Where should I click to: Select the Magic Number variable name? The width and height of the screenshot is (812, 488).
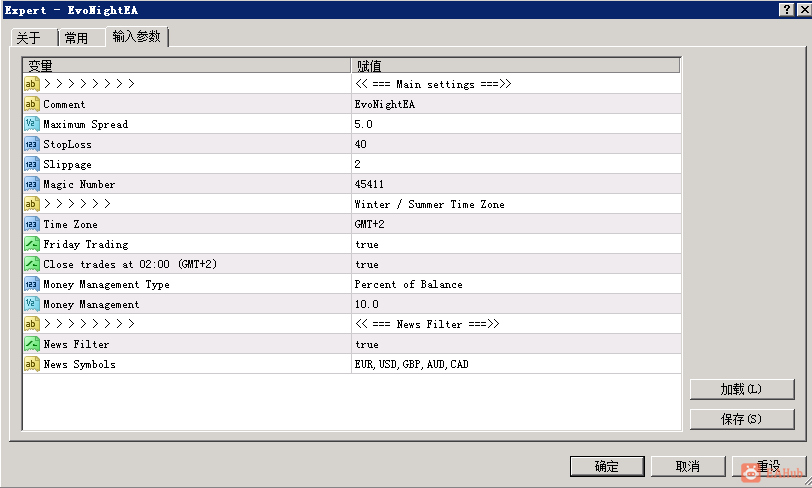[79, 184]
